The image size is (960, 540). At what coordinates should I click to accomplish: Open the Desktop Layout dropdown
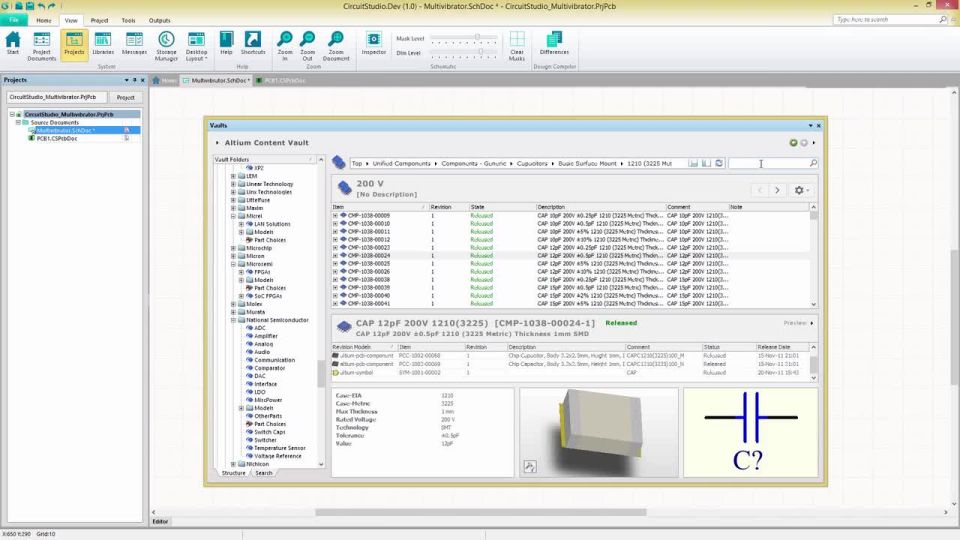coord(196,46)
